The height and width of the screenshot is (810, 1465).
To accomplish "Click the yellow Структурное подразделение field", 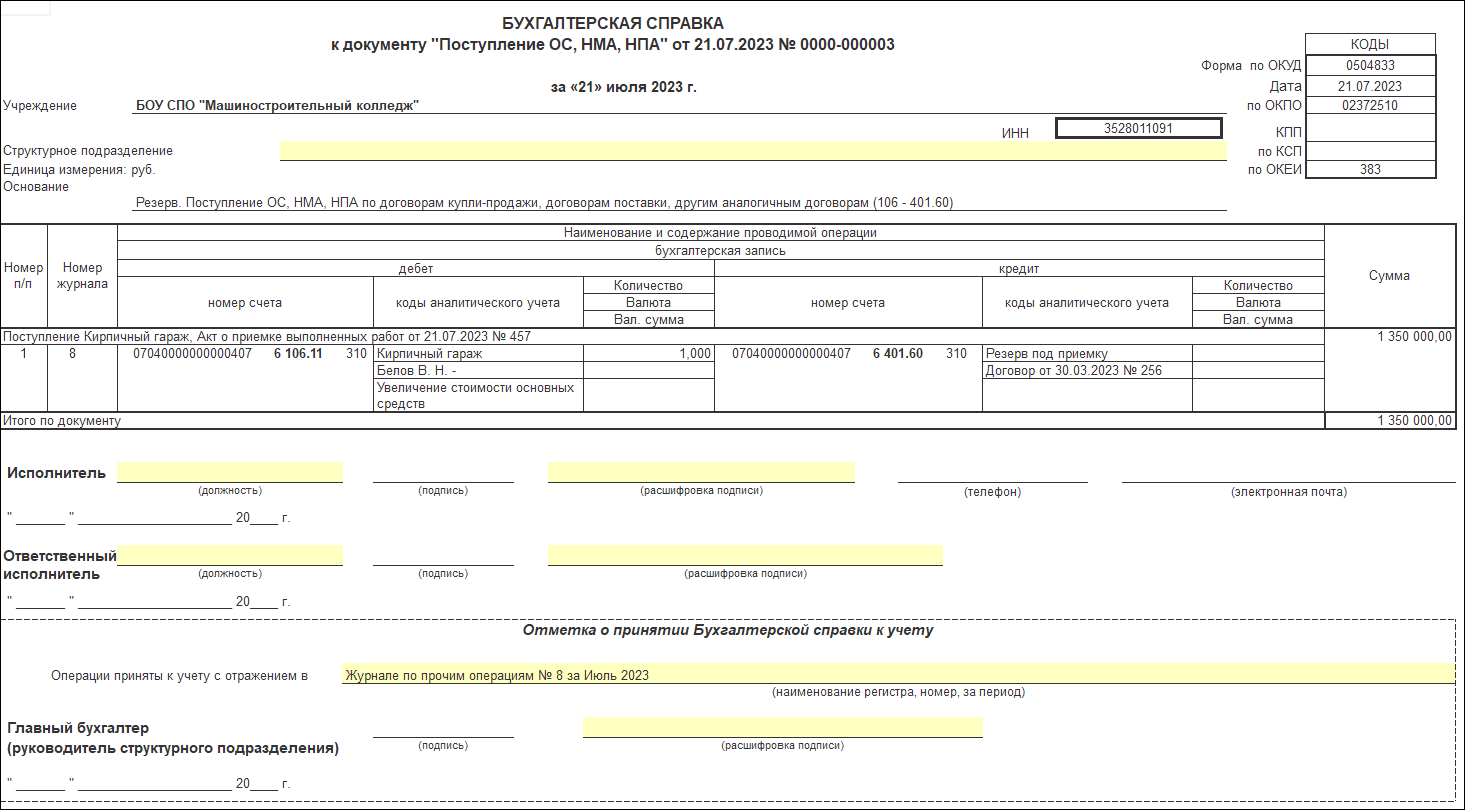I will point(753,151).
